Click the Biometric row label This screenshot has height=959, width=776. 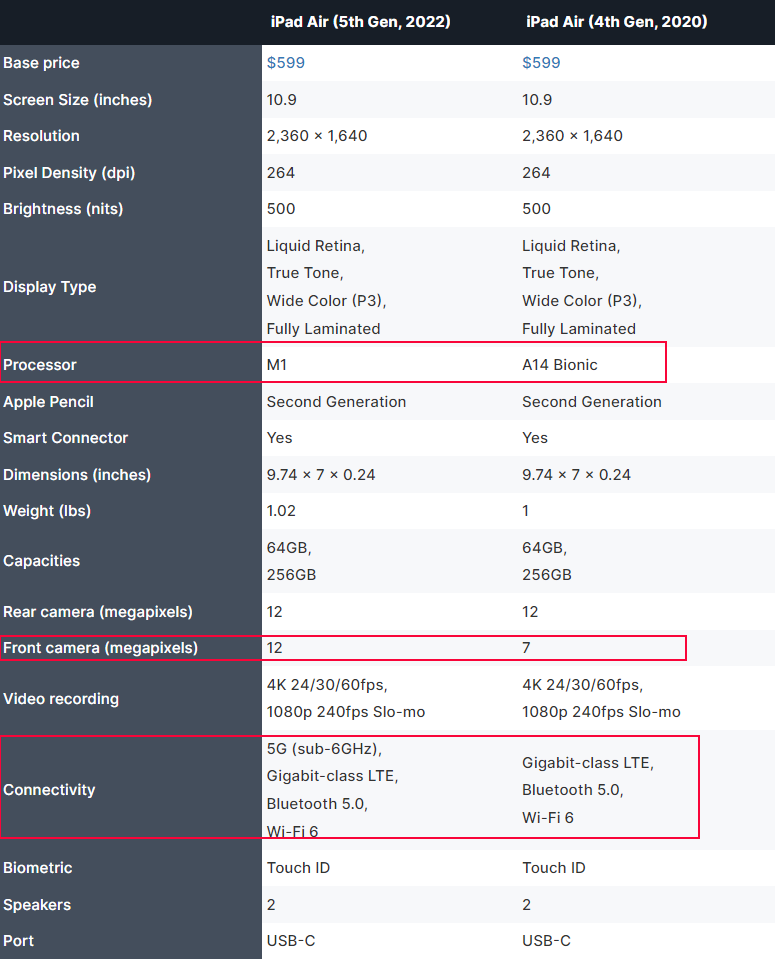coord(37,868)
